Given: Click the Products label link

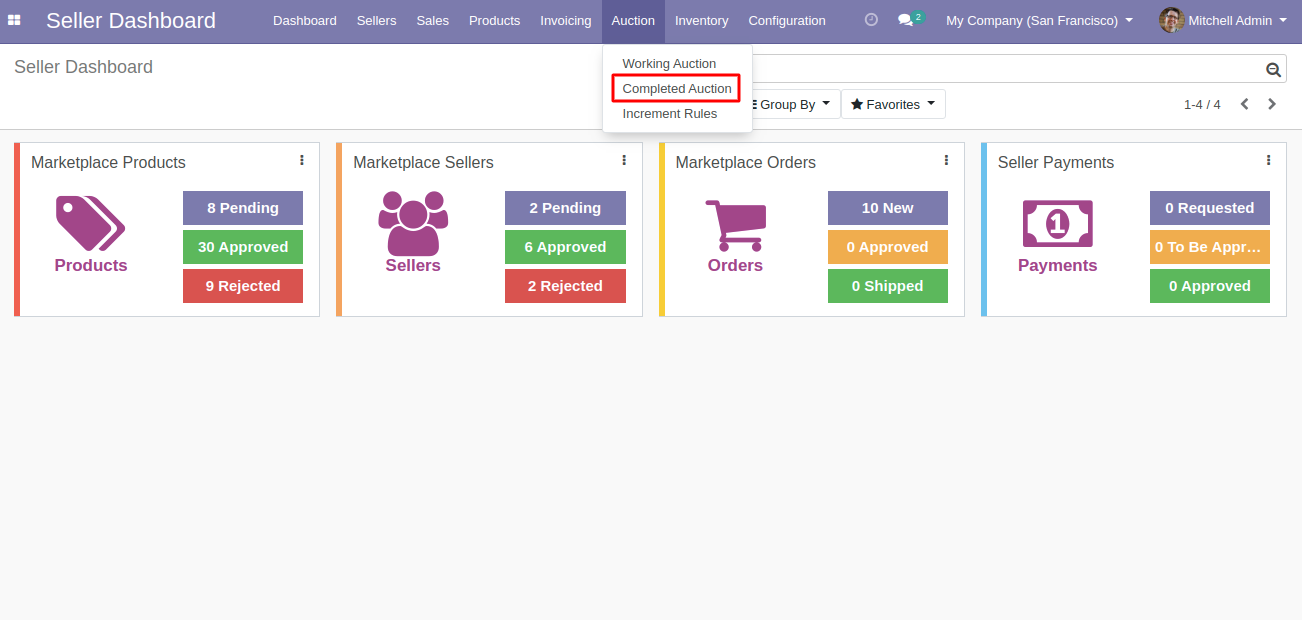Looking at the screenshot, I should coord(91,265).
